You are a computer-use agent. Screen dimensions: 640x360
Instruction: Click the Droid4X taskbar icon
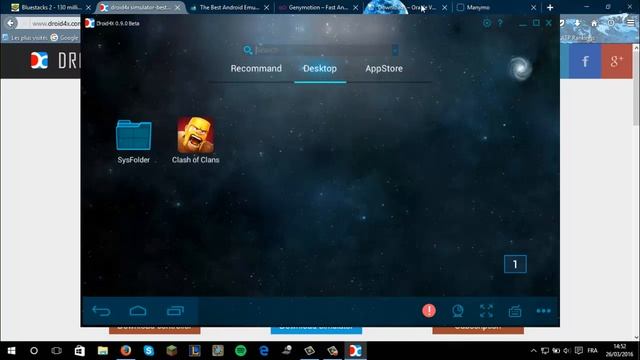(356, 351)
